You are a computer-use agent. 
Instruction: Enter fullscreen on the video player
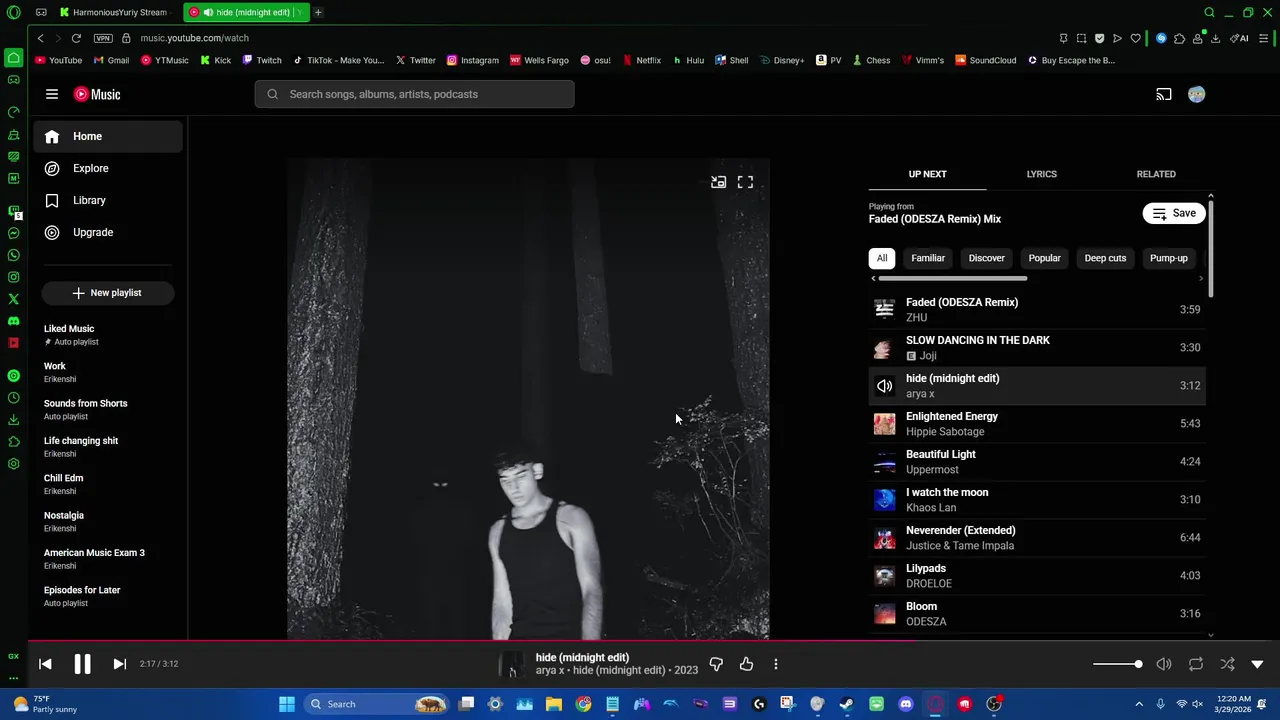745,182
